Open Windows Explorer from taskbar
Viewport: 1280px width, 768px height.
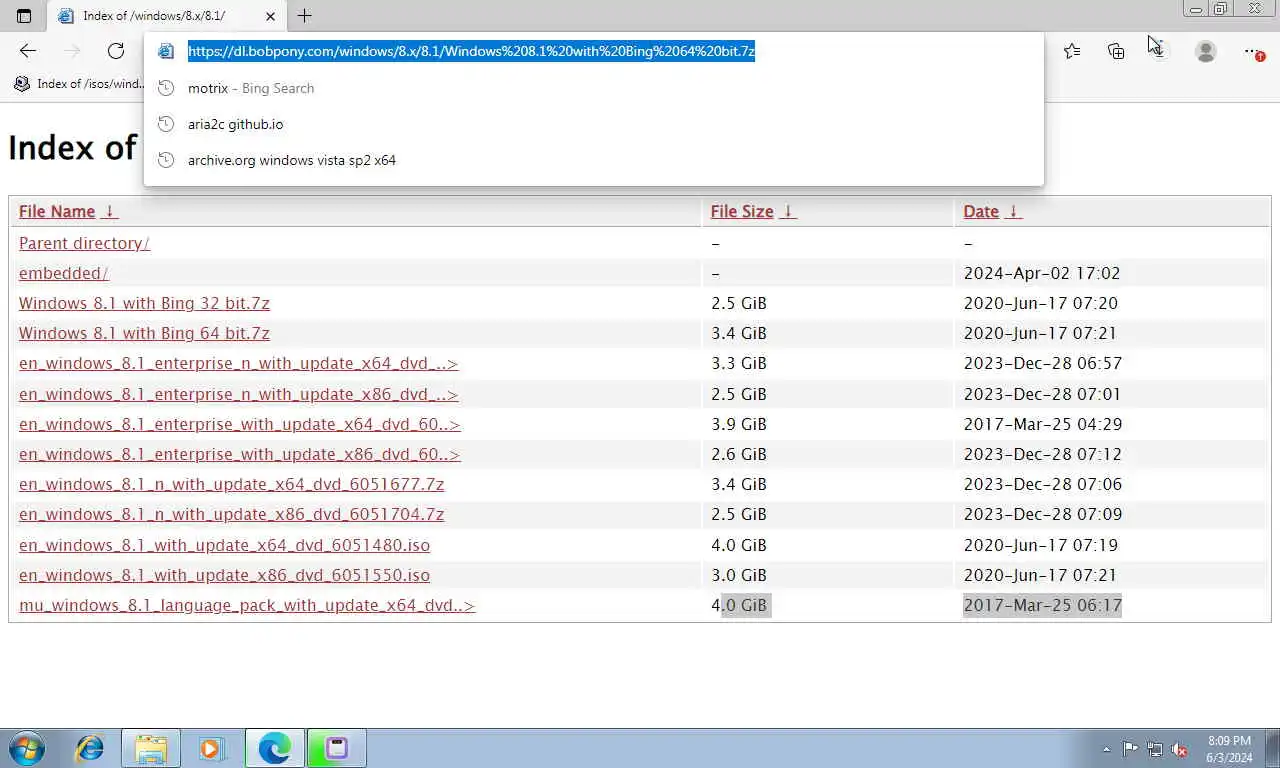coord(151,748)
